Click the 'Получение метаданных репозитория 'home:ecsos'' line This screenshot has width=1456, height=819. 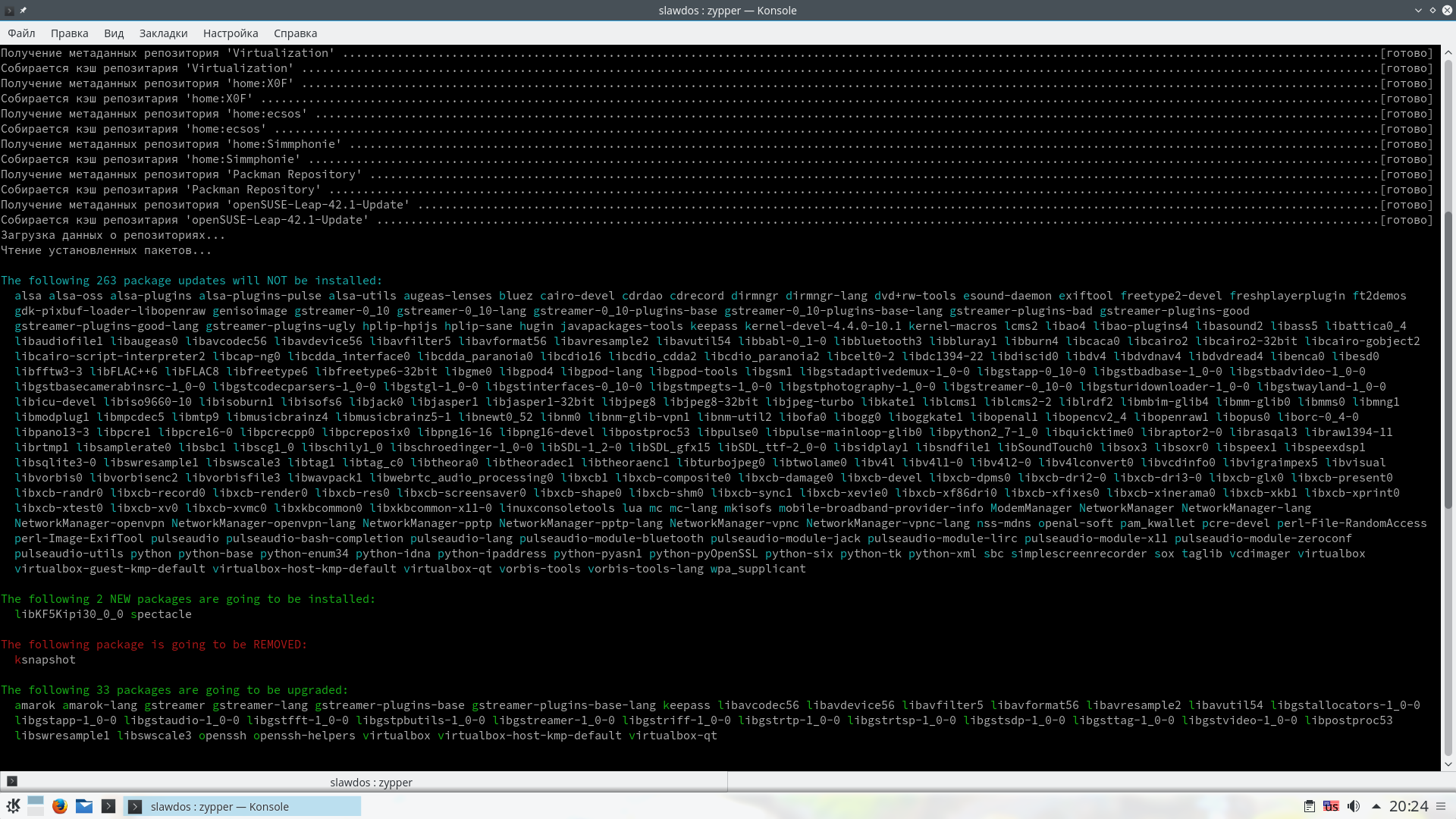pyautogui.click(x=154, y=114)
